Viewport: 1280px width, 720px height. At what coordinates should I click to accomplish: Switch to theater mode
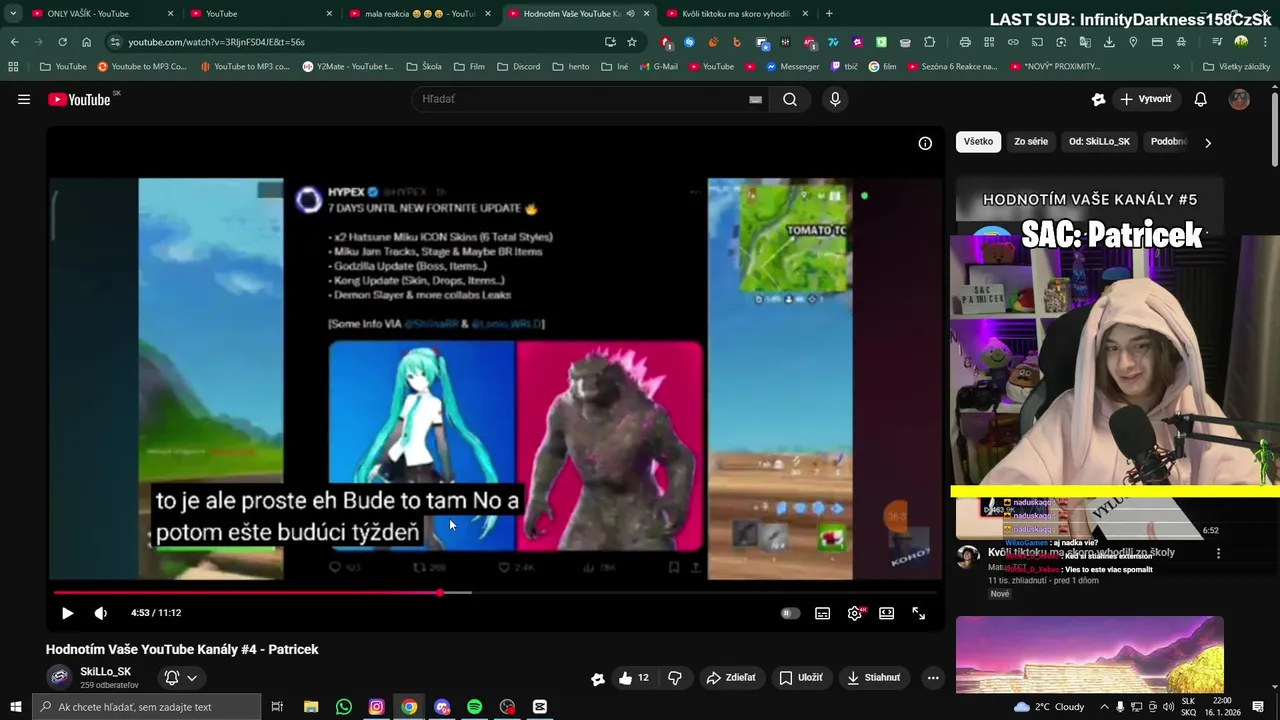(x=886, y=613)
